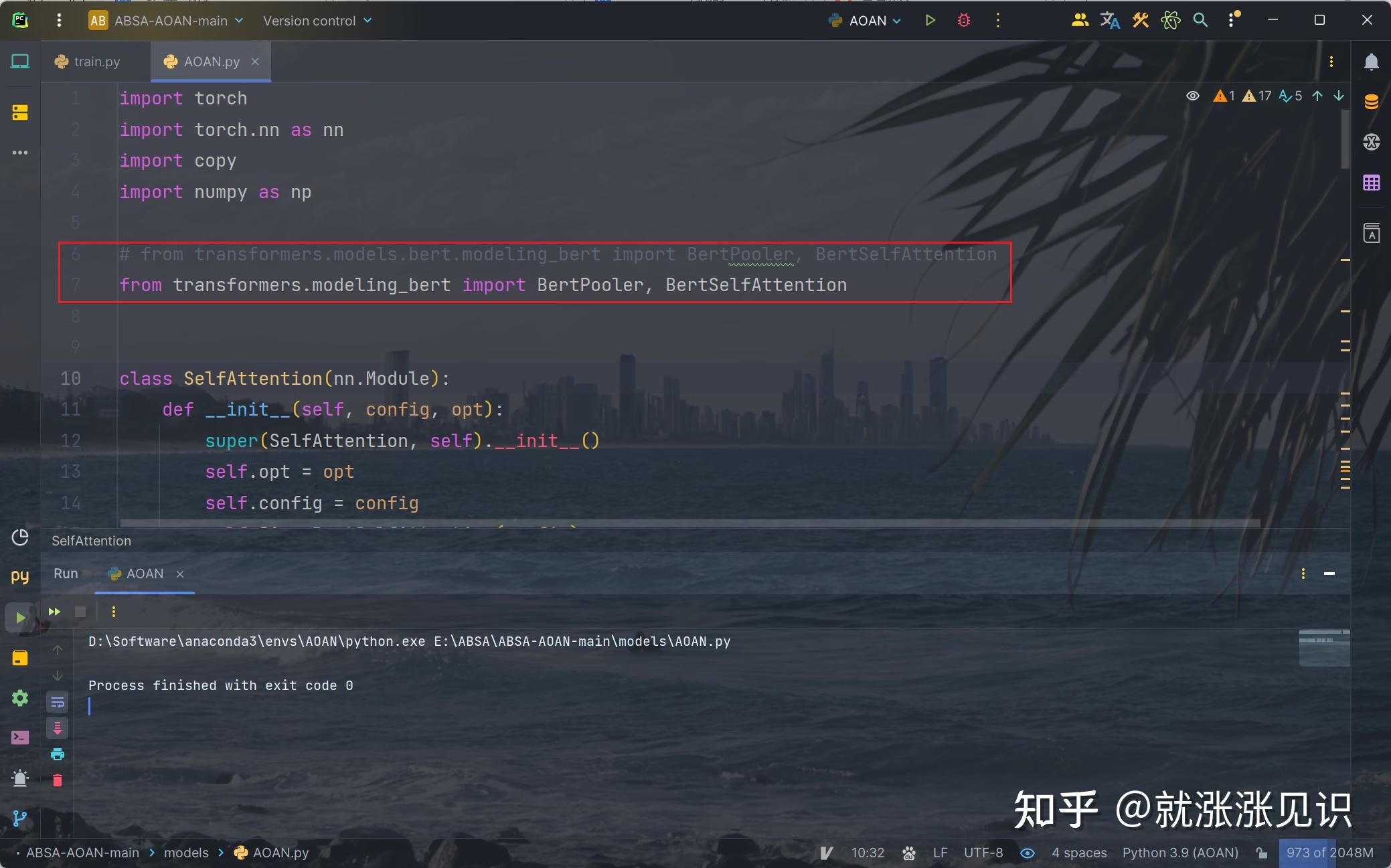
Task: Click the green Run AOAN button
Action: point(930,21)
